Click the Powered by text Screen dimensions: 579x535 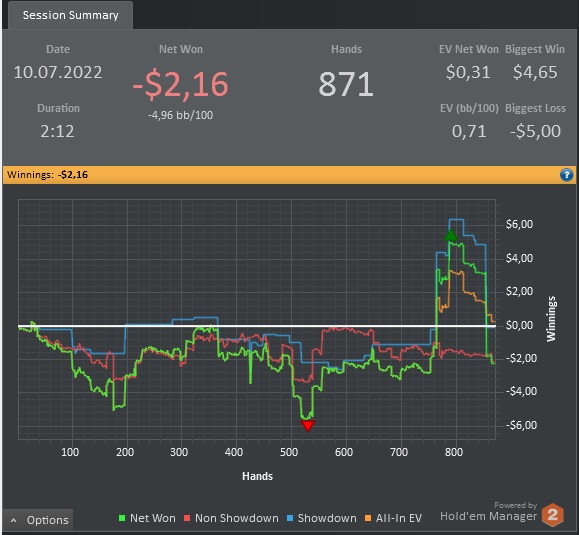(515, 505)
